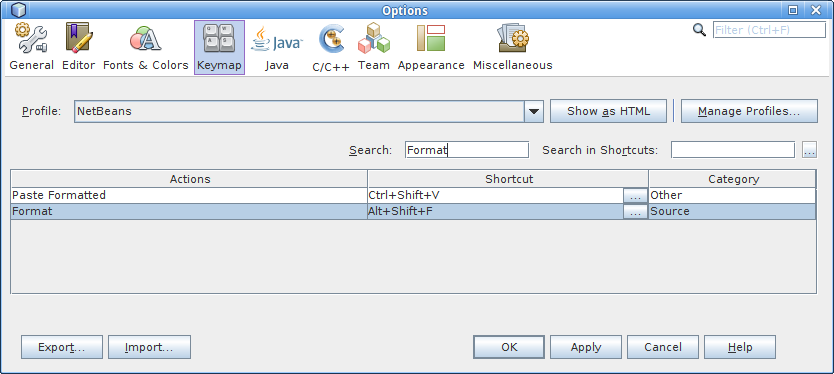This screenshot has height=374, width=834.
Task: Select the Format action row
Action: pyautogui.click(x=189, y=211)
